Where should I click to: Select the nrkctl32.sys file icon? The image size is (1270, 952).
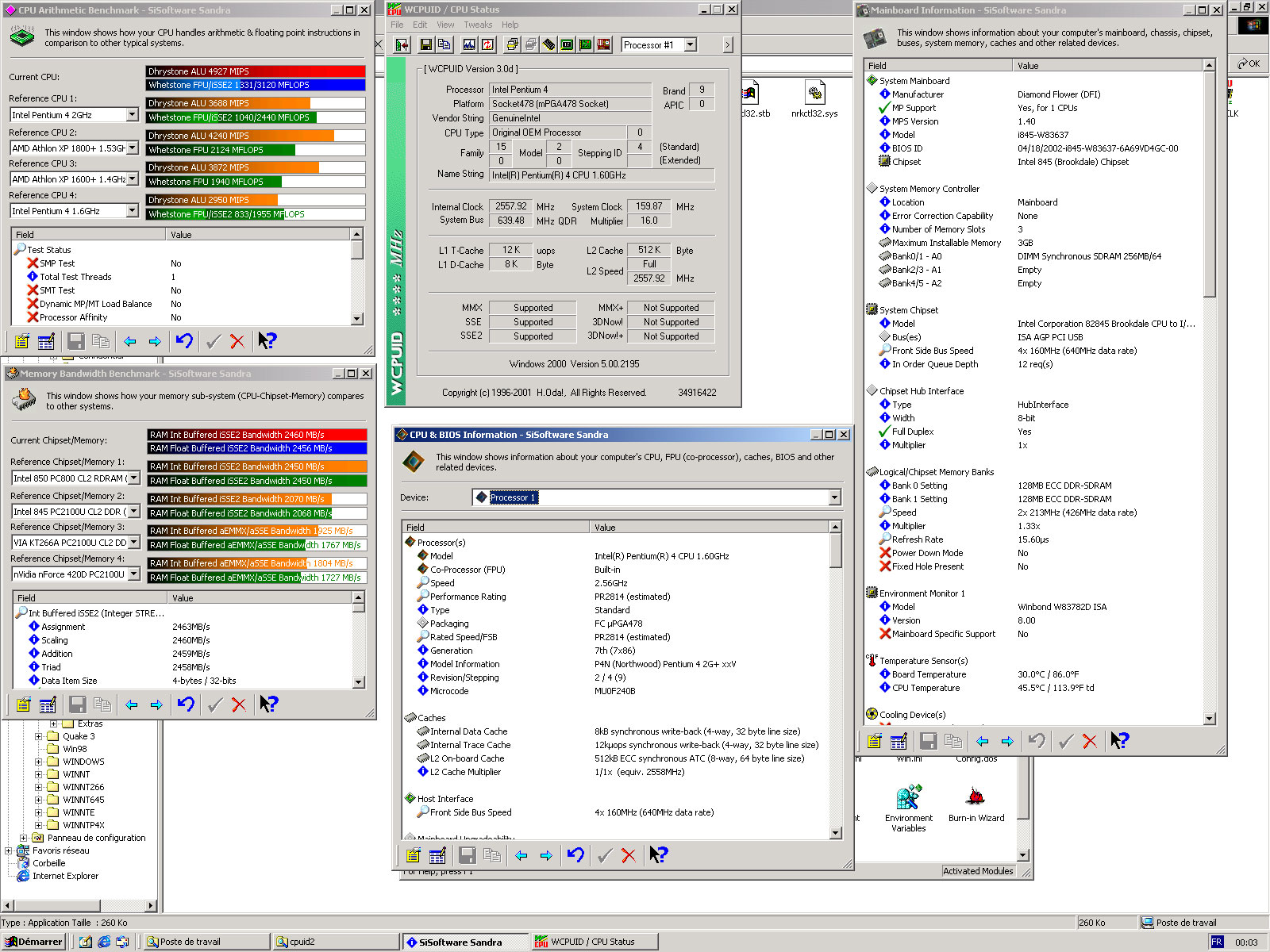[814, 99]
